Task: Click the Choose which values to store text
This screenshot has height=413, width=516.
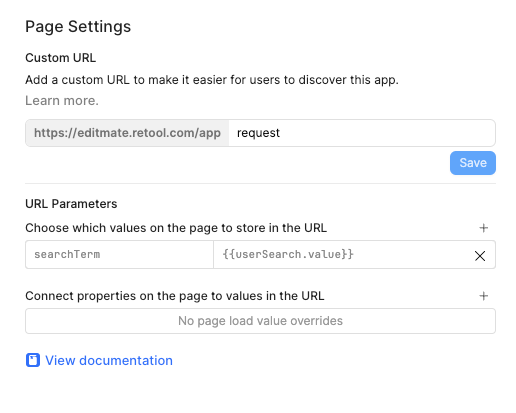Action: (176, 228)
